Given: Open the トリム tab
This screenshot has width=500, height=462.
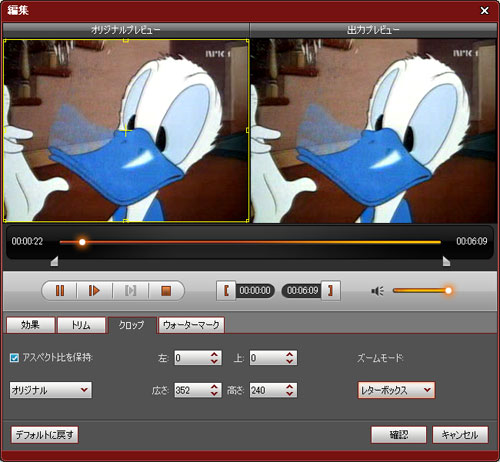Looking at the screenshot, I should click(81, 325).
